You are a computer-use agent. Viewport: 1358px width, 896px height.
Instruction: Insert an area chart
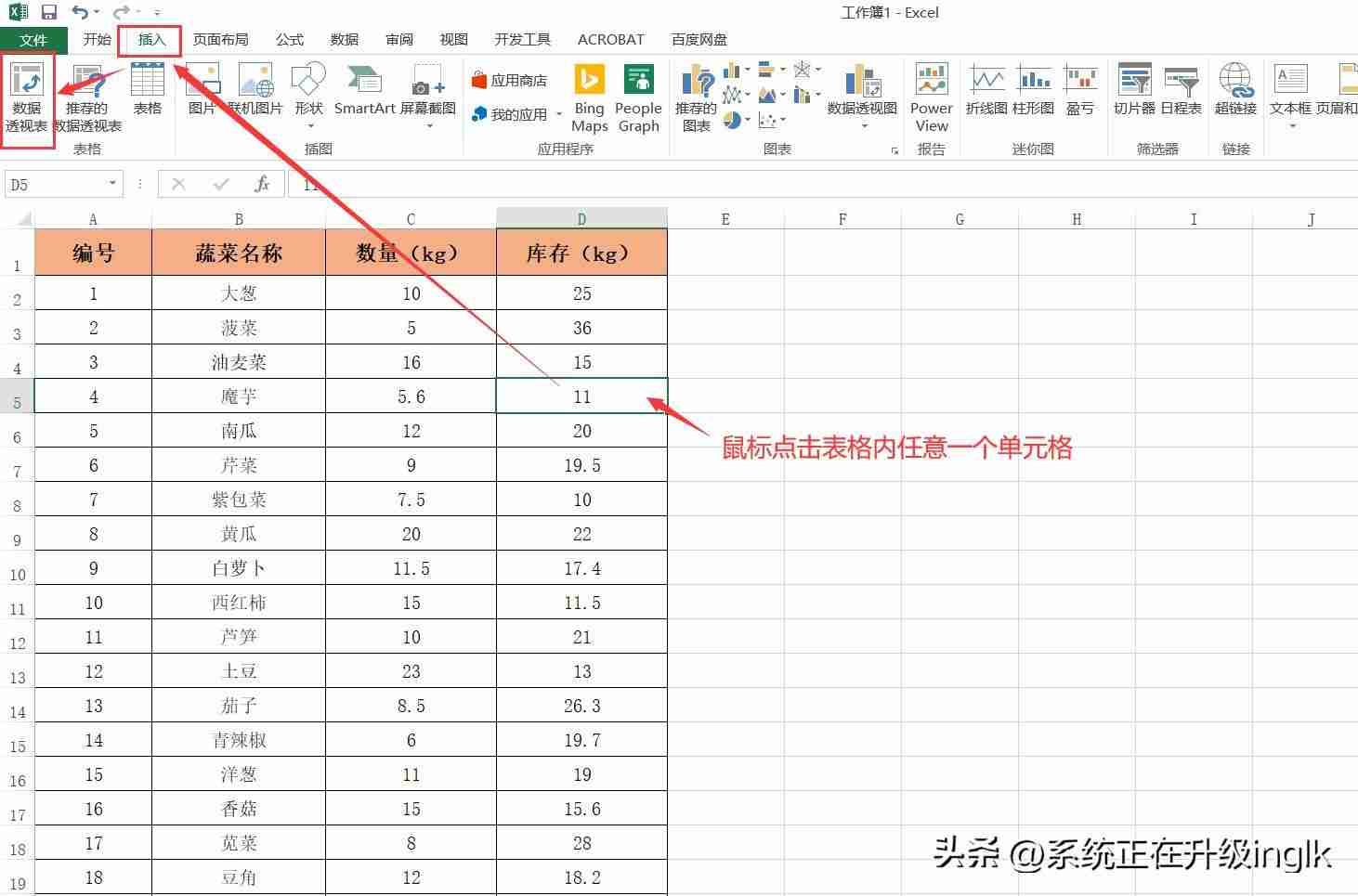point(766,95)
